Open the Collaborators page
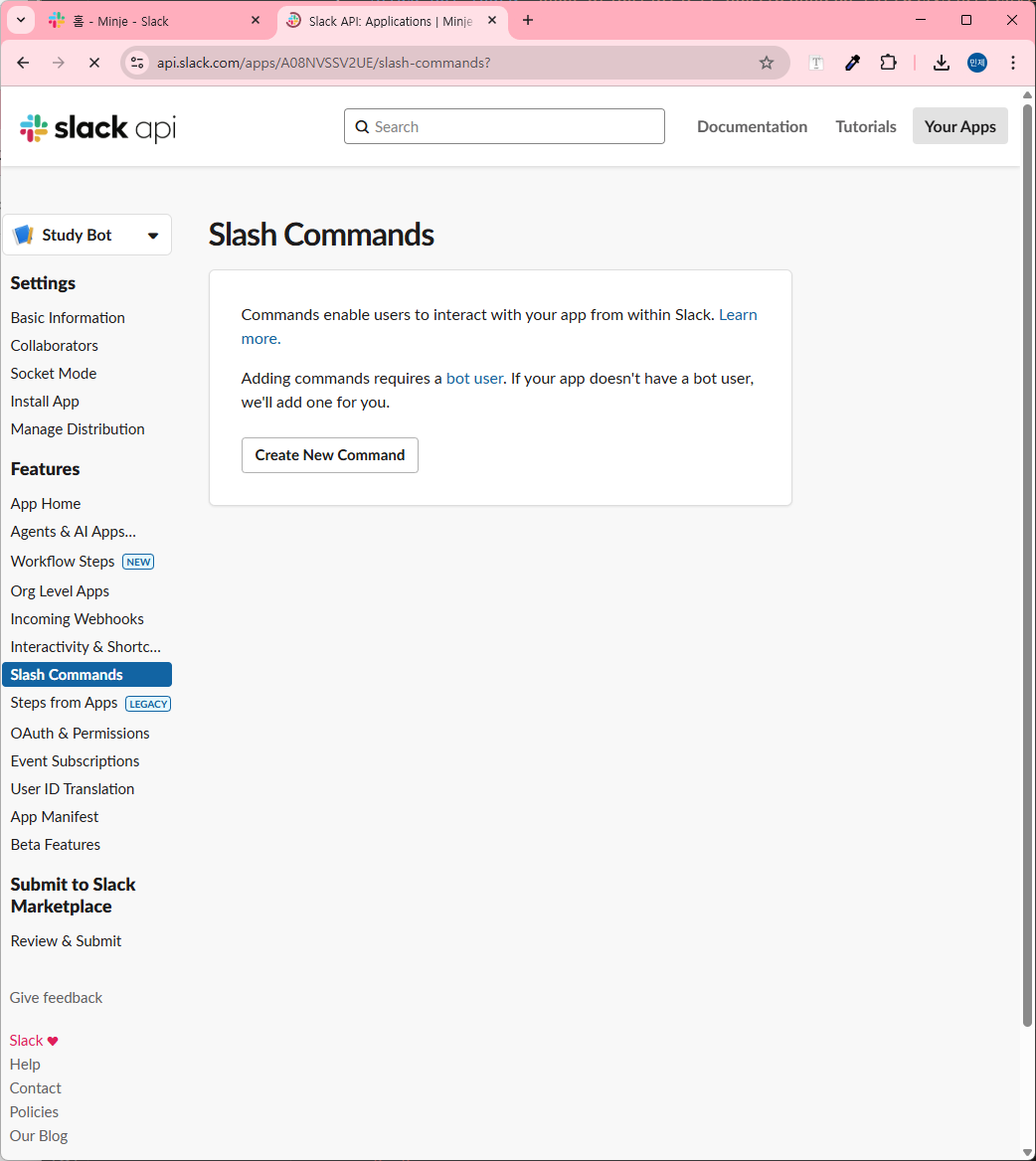1036x1161 pixels. coord(54,346)
